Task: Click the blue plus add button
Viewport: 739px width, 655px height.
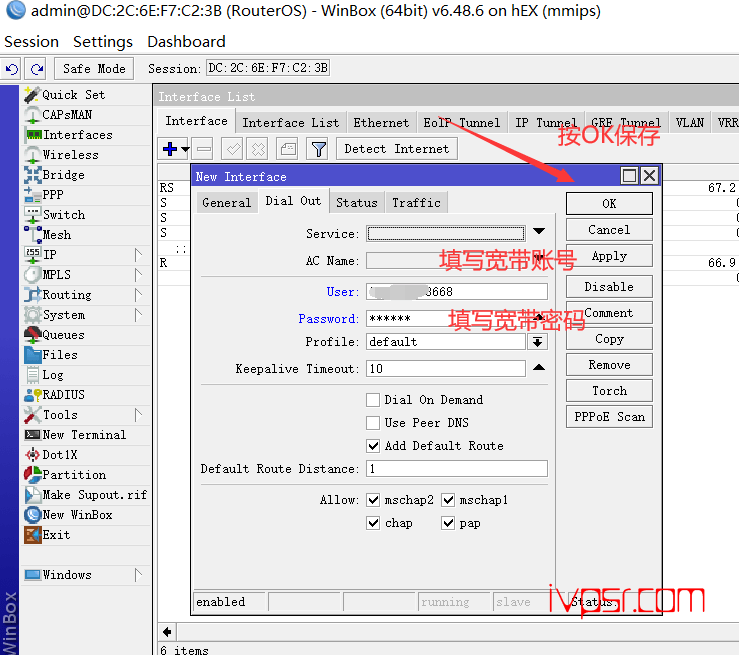Action: (x=170, y=149)
